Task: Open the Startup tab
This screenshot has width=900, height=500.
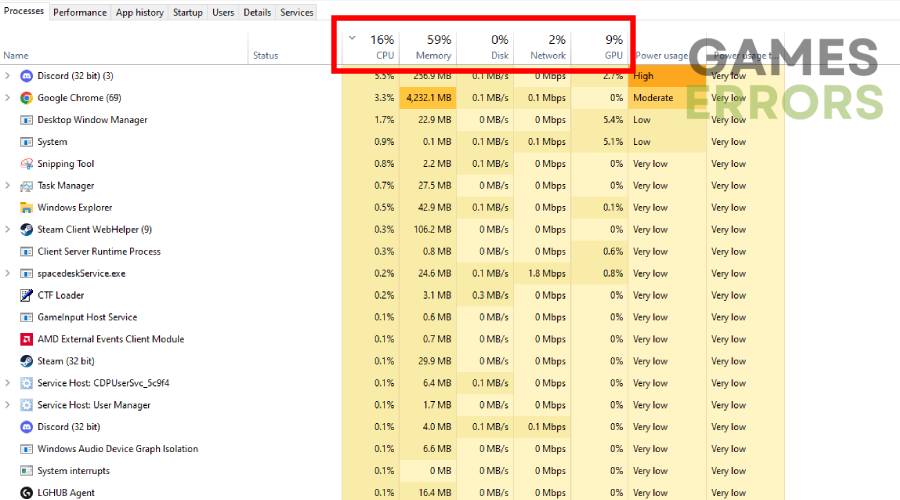Action: [x=187, y=12]
